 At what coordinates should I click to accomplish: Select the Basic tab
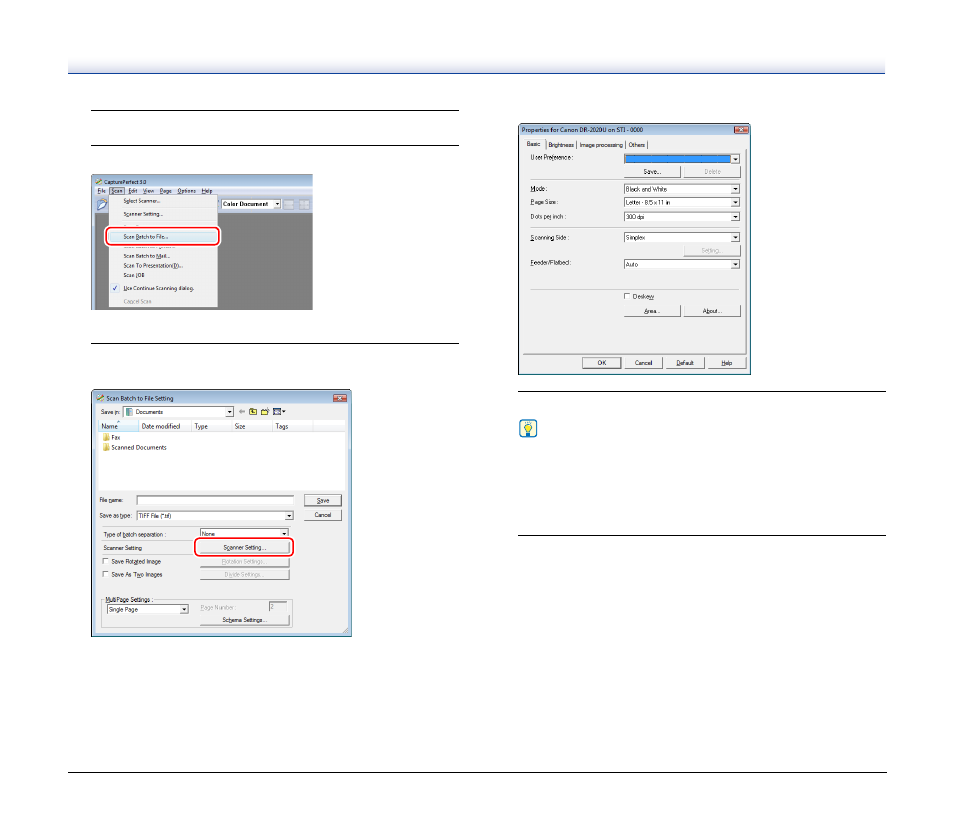click(x=534, y=144)
